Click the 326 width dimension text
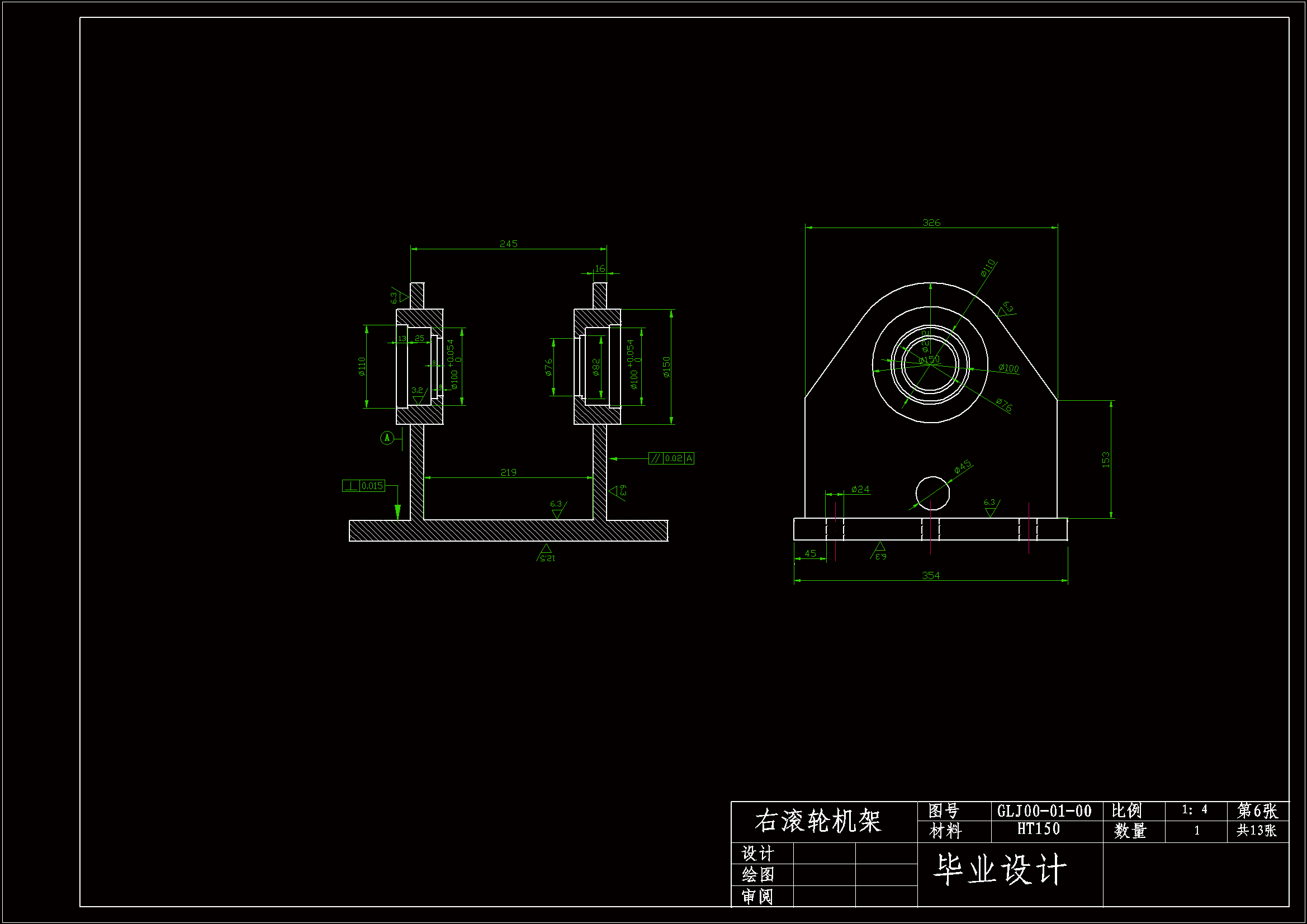Viewport: 1307px width, 924px height. pyautogui.click(x=931, y=222)
